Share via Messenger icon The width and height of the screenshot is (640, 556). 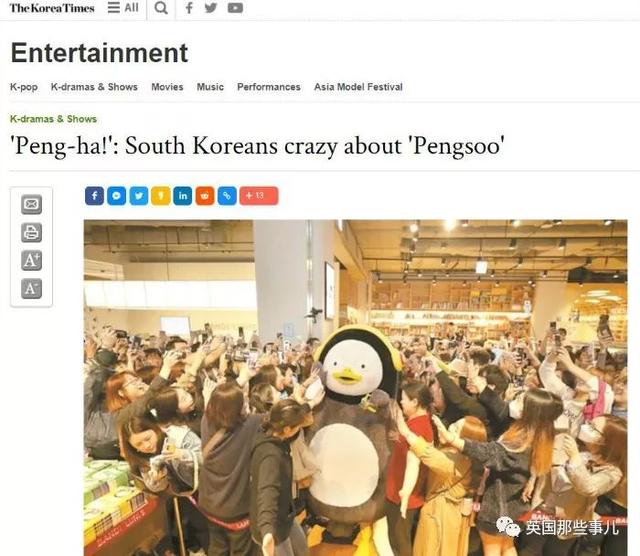pos(116,196)
